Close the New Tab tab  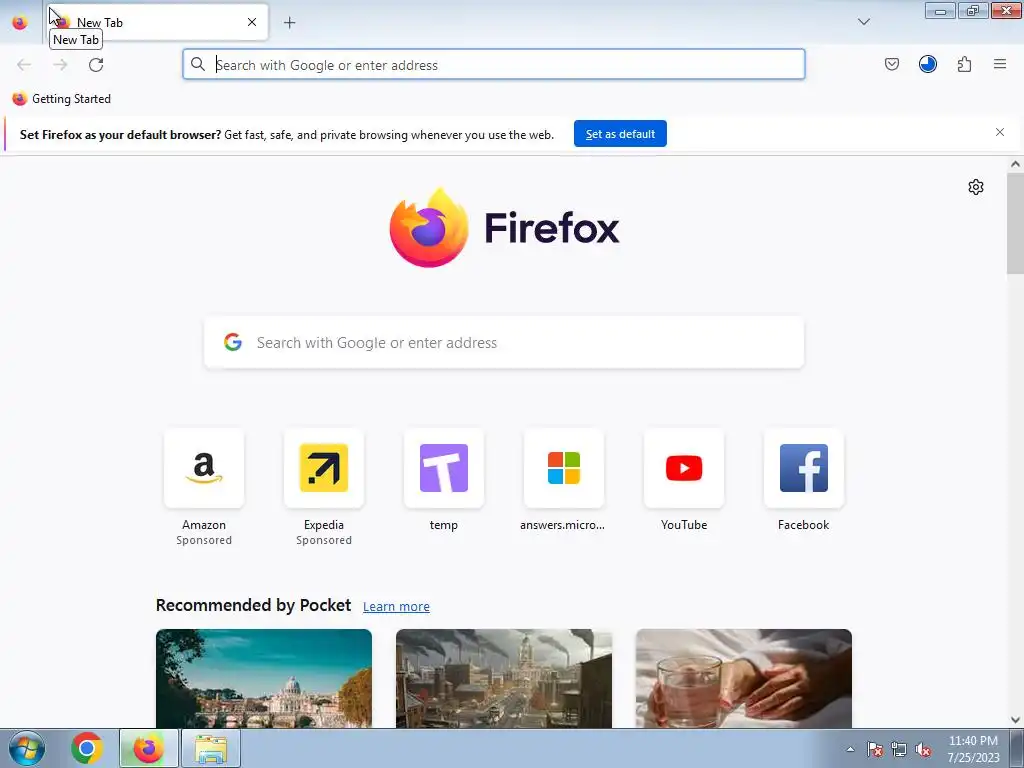[x=252, y=22]
